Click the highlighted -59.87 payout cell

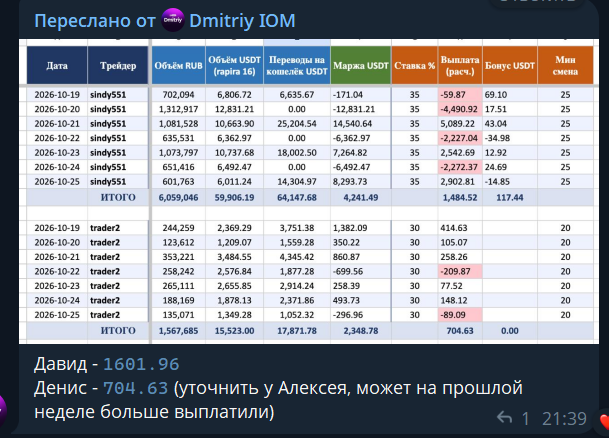point(460,95)
